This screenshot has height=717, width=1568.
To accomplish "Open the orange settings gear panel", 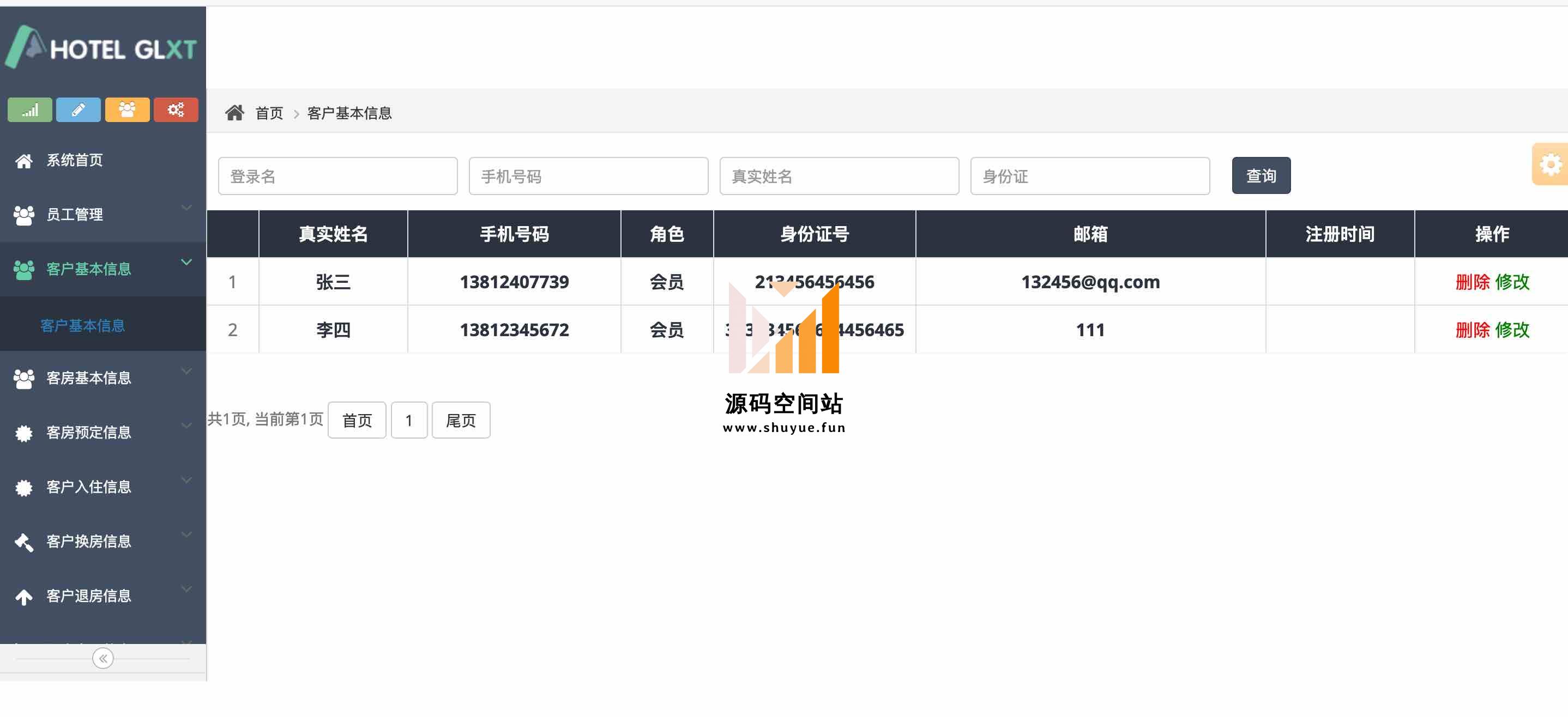I will (1550, 164).
